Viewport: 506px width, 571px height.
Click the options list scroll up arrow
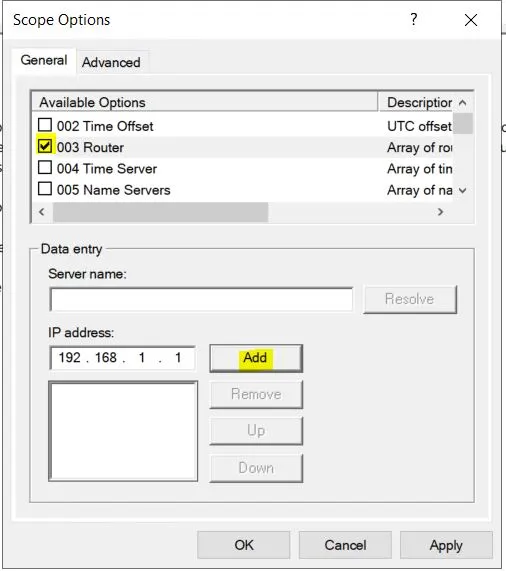(x=462, y=103)
